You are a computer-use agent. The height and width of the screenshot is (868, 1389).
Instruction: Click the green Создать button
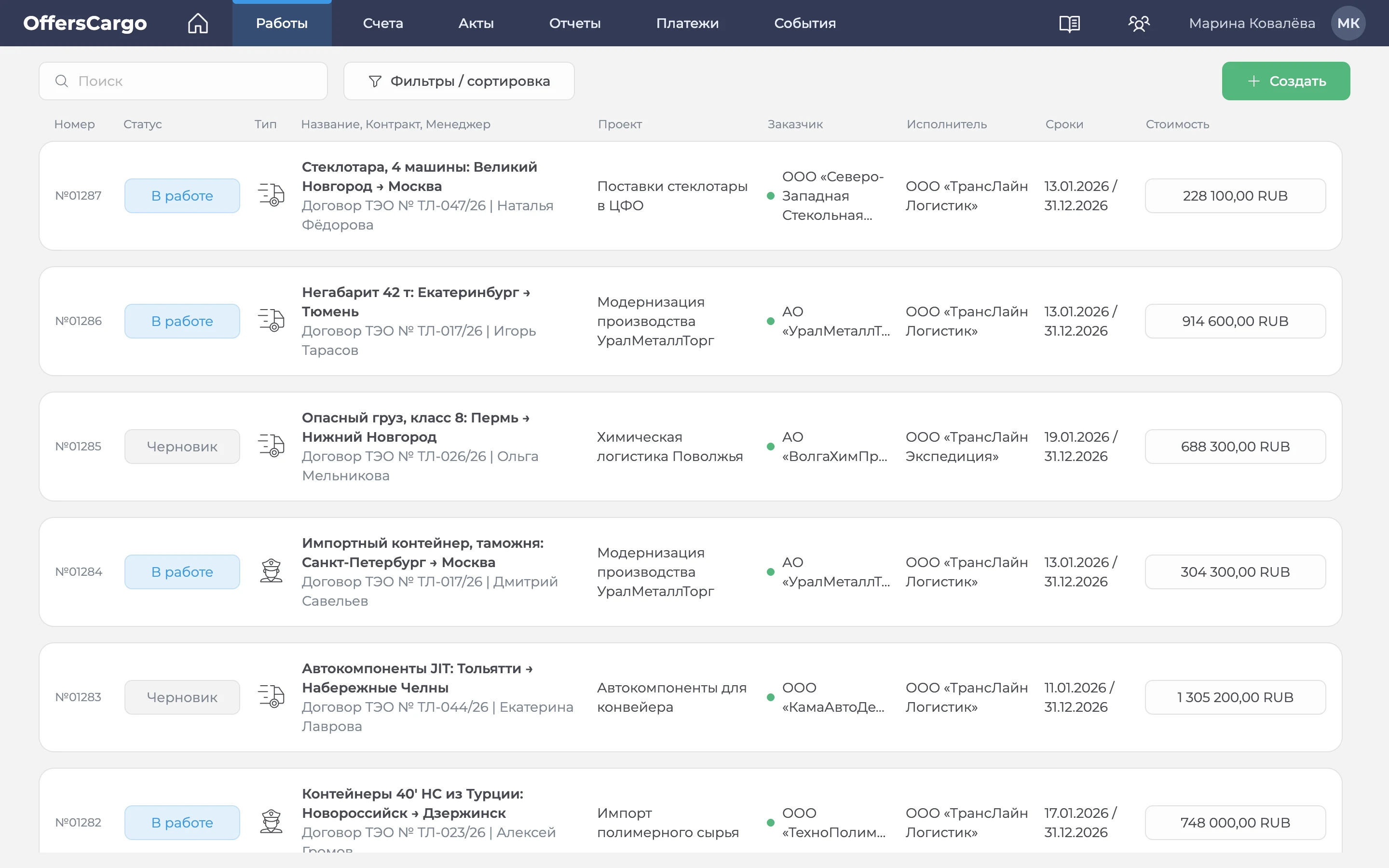coord(1286,81)
